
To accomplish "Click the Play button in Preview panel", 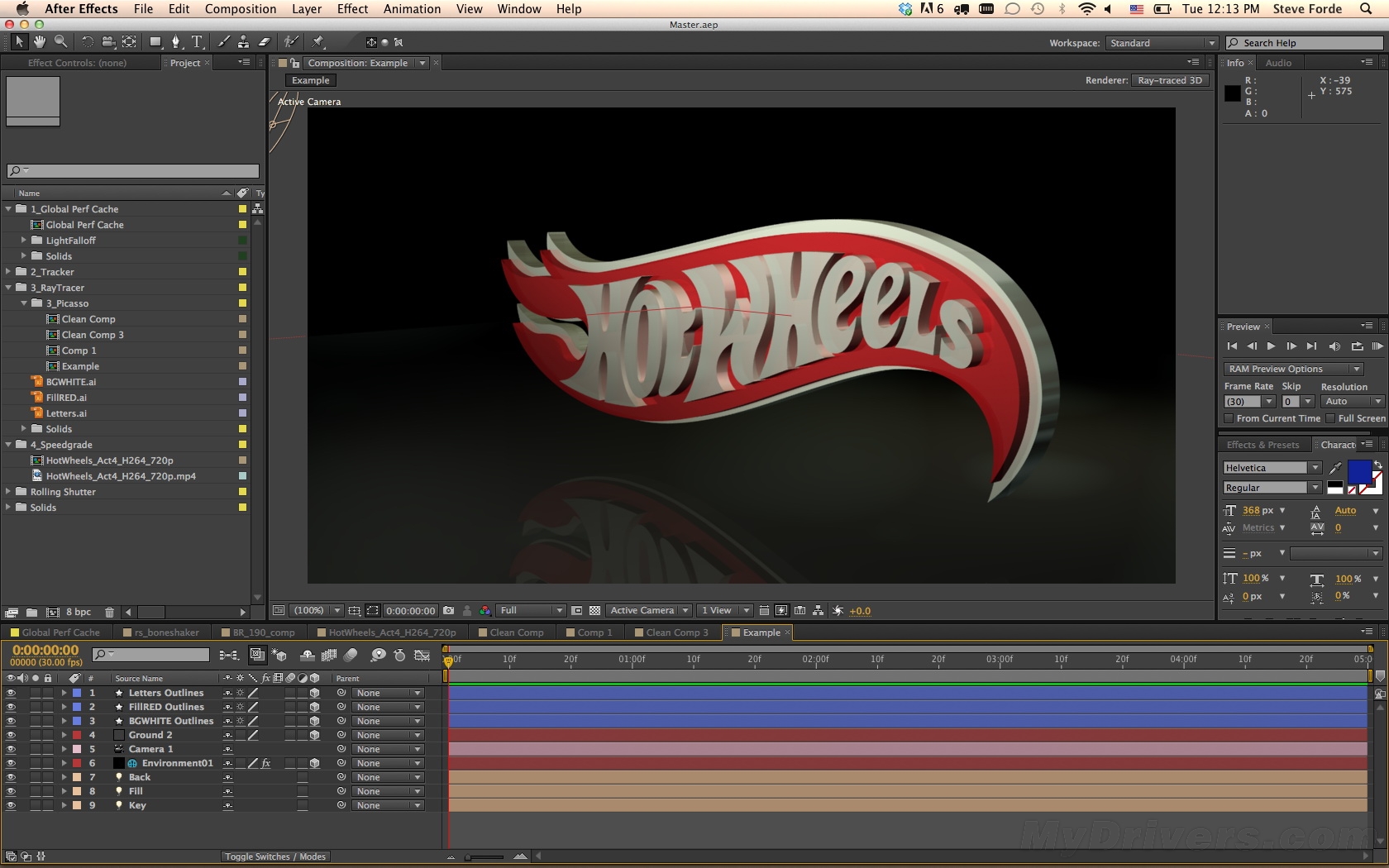I will click(x=1271, y=346).
